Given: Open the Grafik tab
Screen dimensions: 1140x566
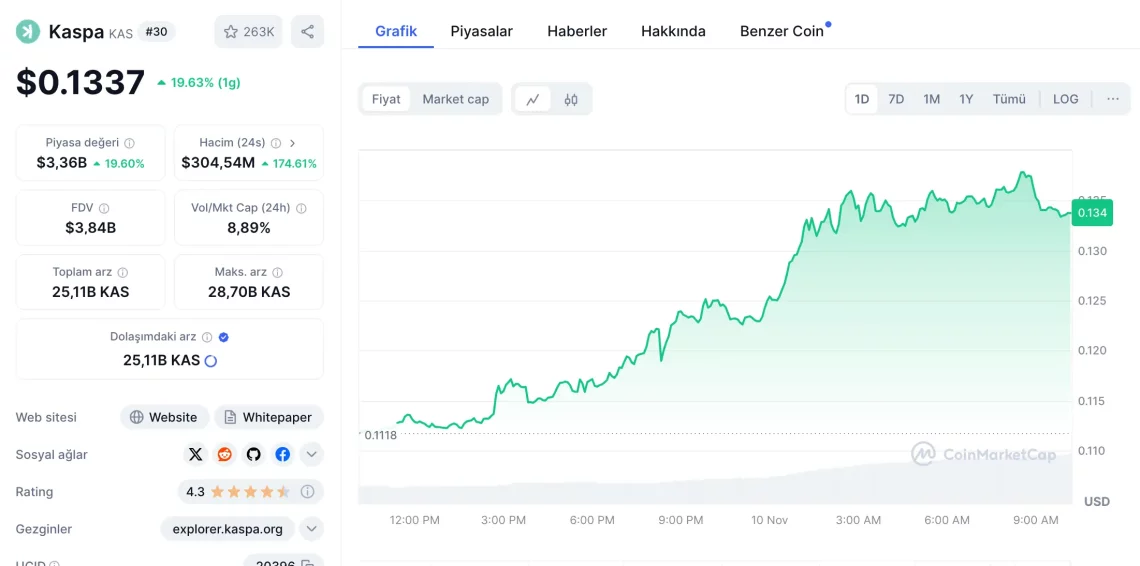Looking at the screenshot, I should point(396,31).
